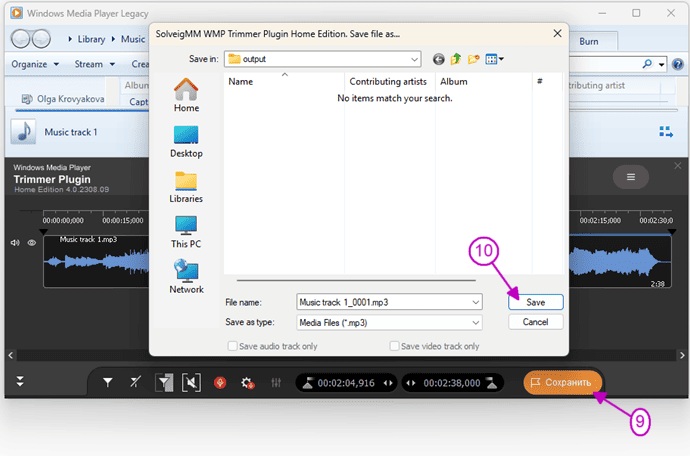Select This PC in places sidebar
The image size is (690, 456).
click(186, 232)
